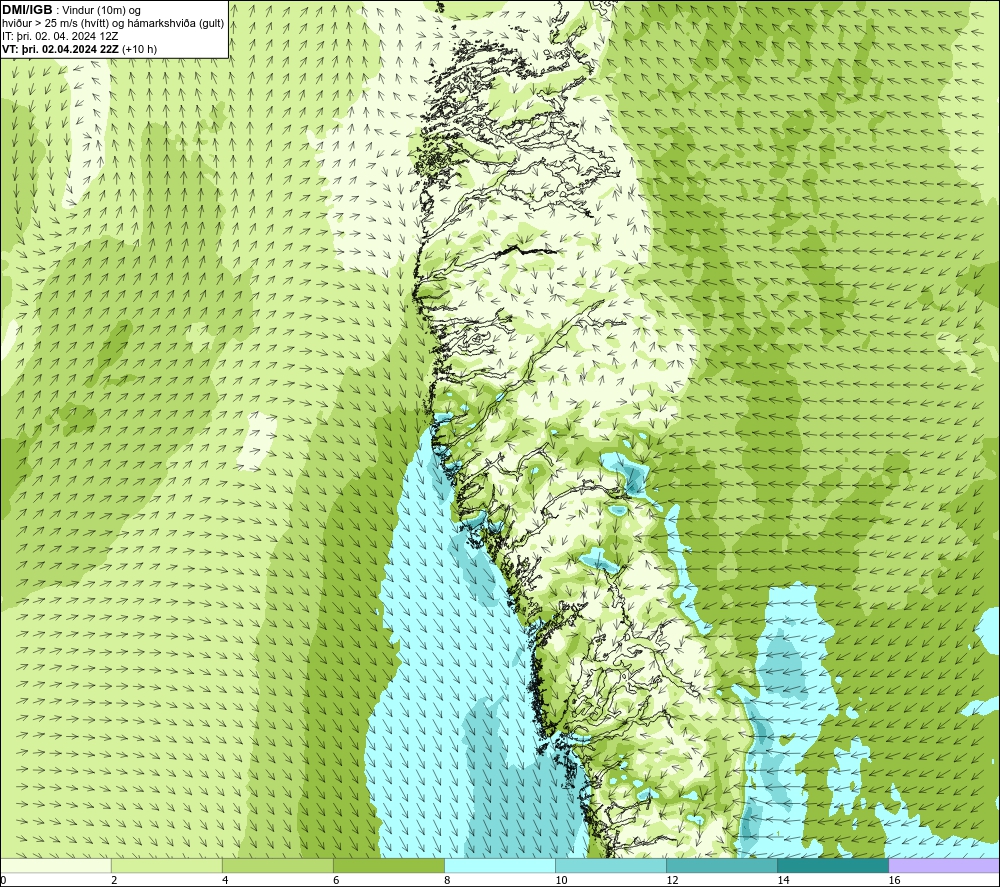Viewport: 1000px width, 887px height.
Task: Click the legend value 2
Action: (114, 881)
